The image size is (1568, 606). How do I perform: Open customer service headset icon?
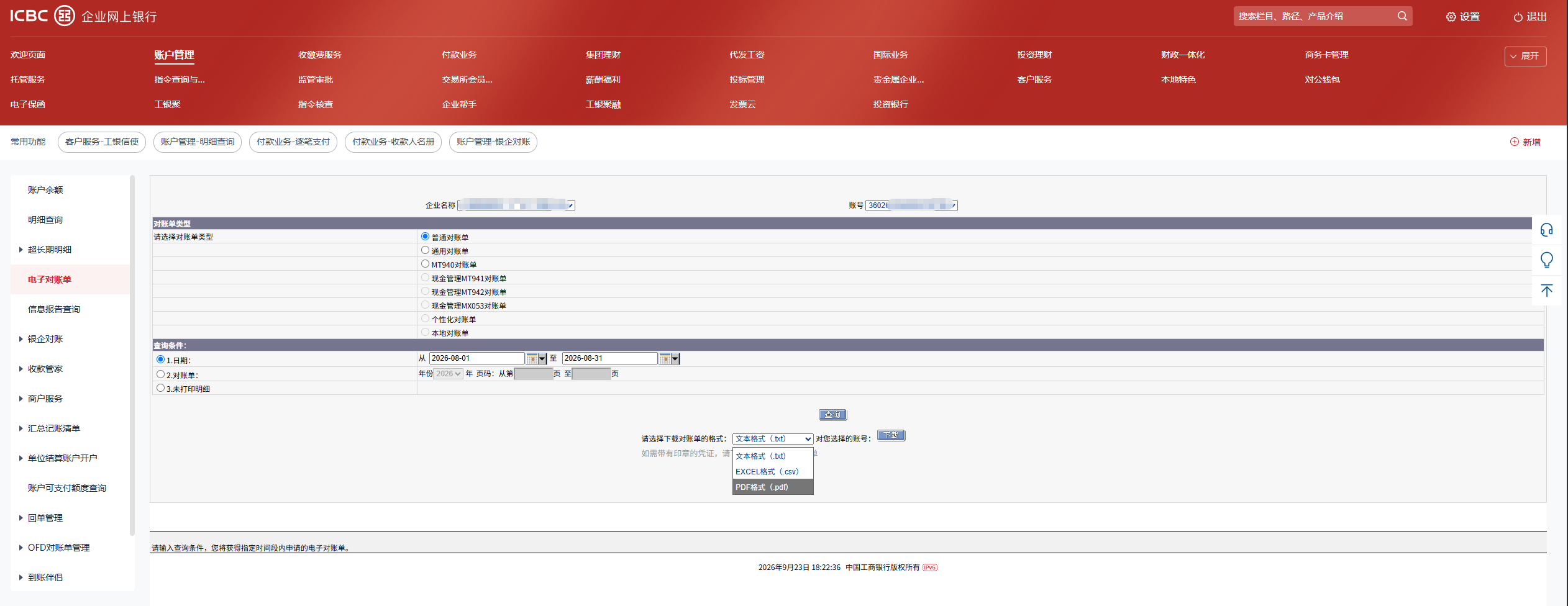point(1546,230)
